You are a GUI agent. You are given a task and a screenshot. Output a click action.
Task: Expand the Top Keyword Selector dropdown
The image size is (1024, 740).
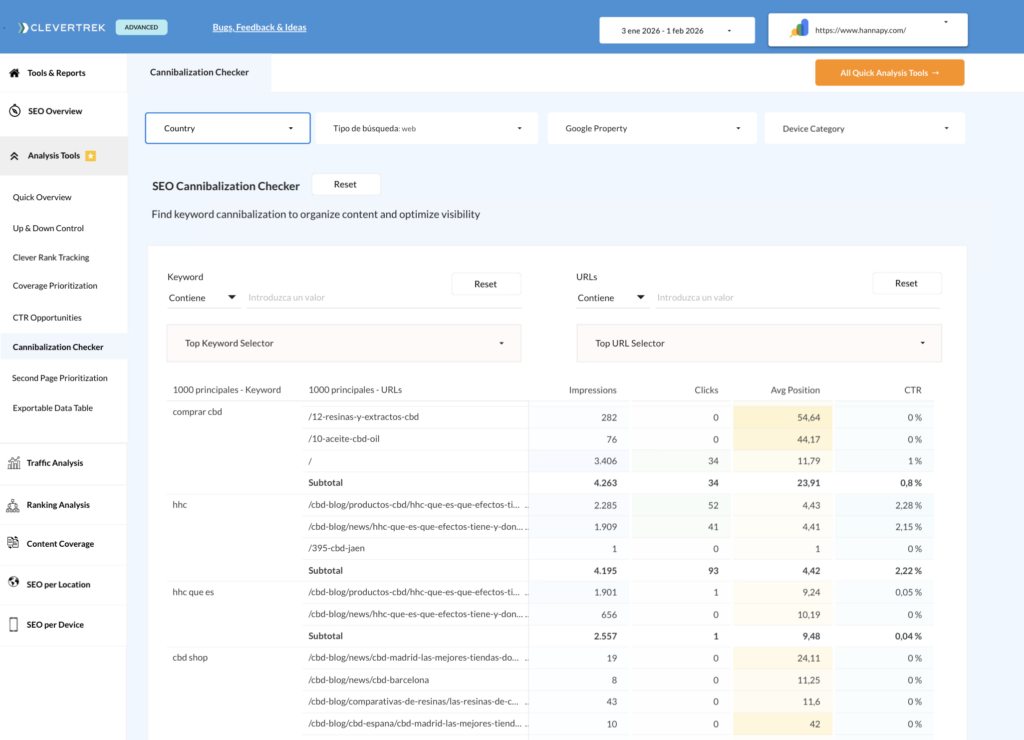coord(343,343)
